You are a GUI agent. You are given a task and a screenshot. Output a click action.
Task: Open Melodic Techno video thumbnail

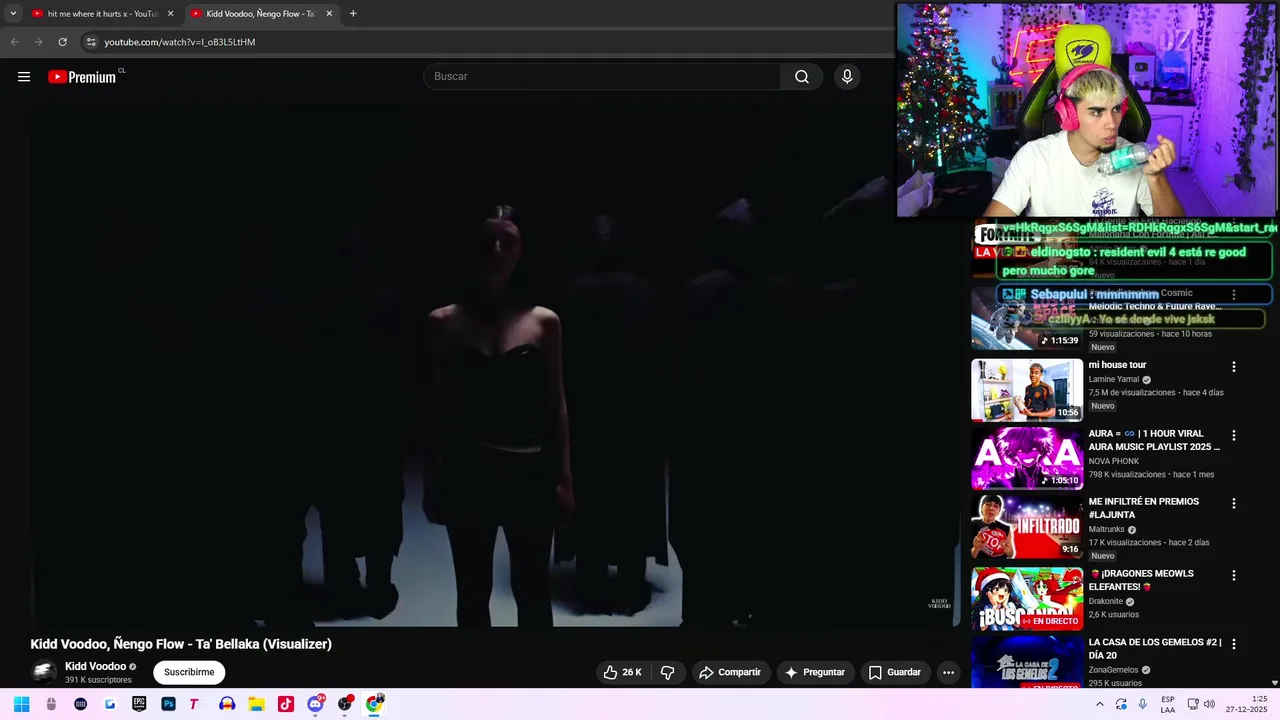tap(1027, 318)
